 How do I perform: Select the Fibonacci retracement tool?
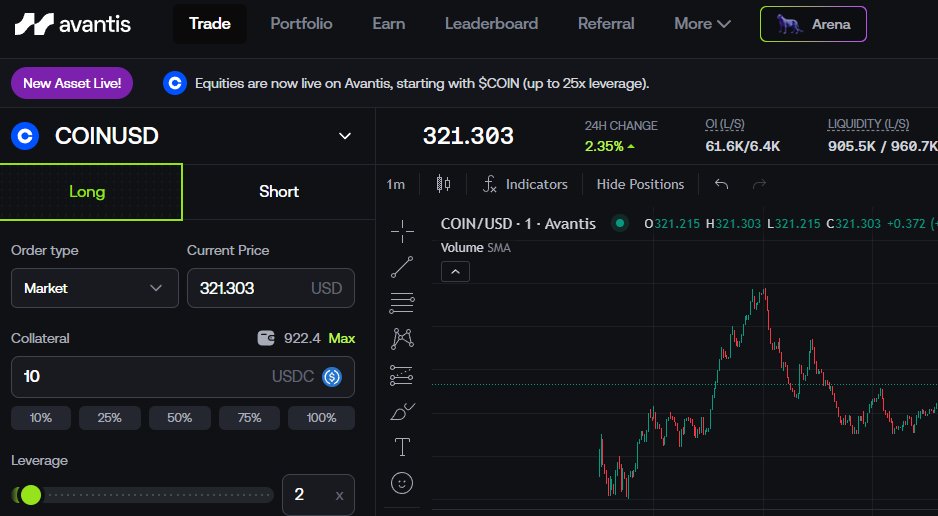[402, 303]
